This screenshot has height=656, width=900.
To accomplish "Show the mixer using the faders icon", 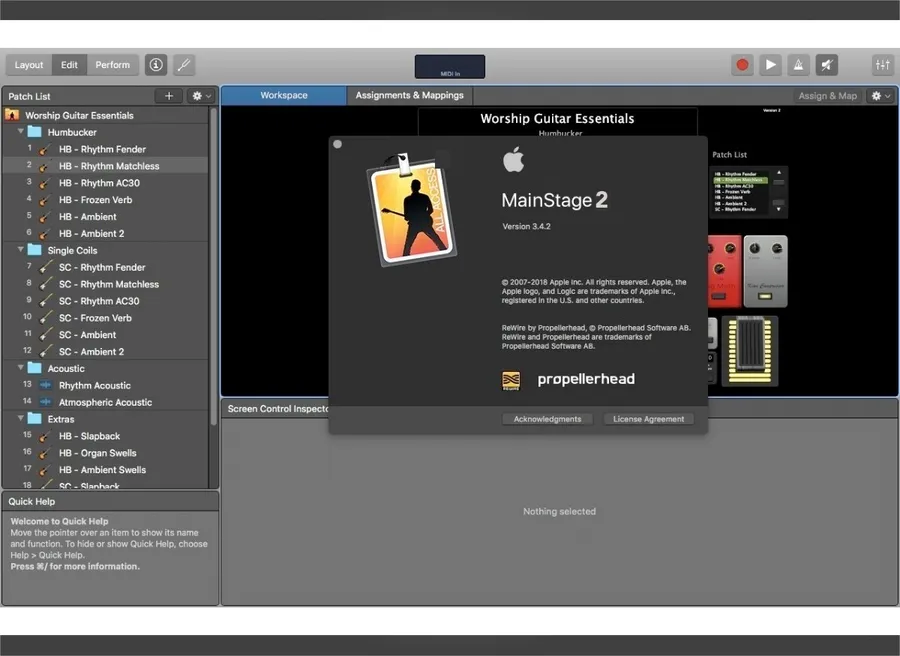I will coord(882,65).
